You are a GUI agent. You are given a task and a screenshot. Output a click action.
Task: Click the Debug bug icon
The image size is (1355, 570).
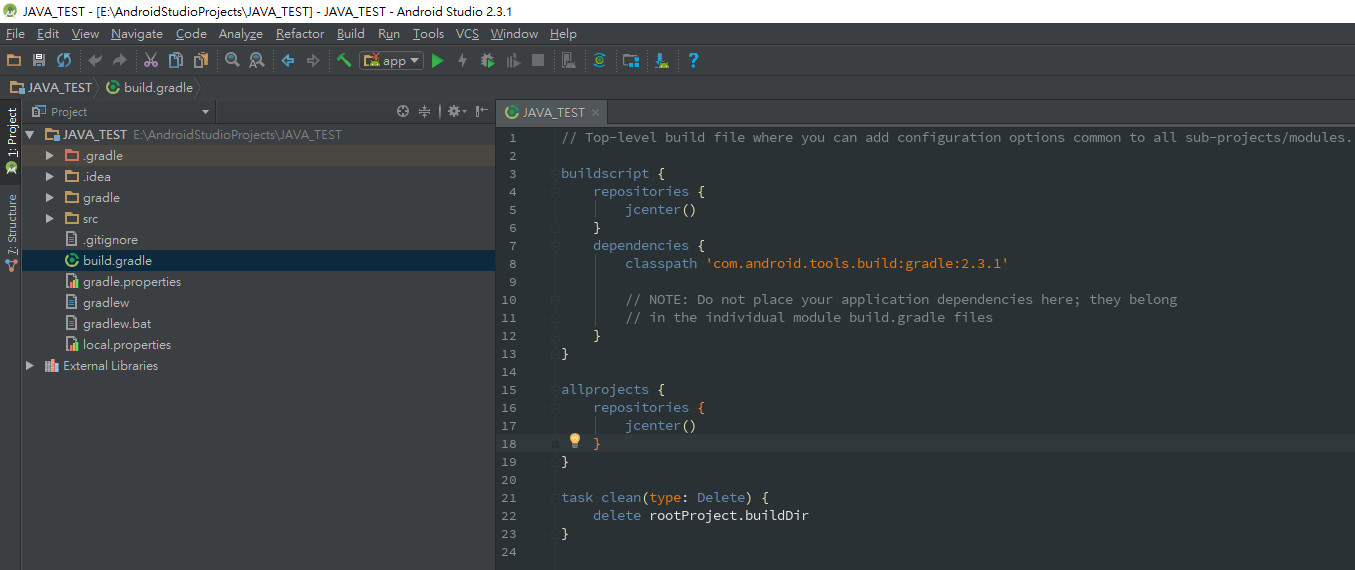tap(487, 61)
